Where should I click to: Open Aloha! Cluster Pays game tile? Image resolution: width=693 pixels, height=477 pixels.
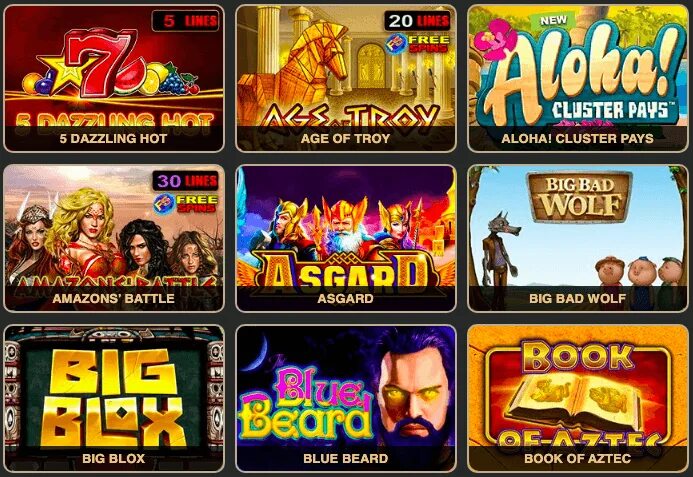(x=578, y=78)
